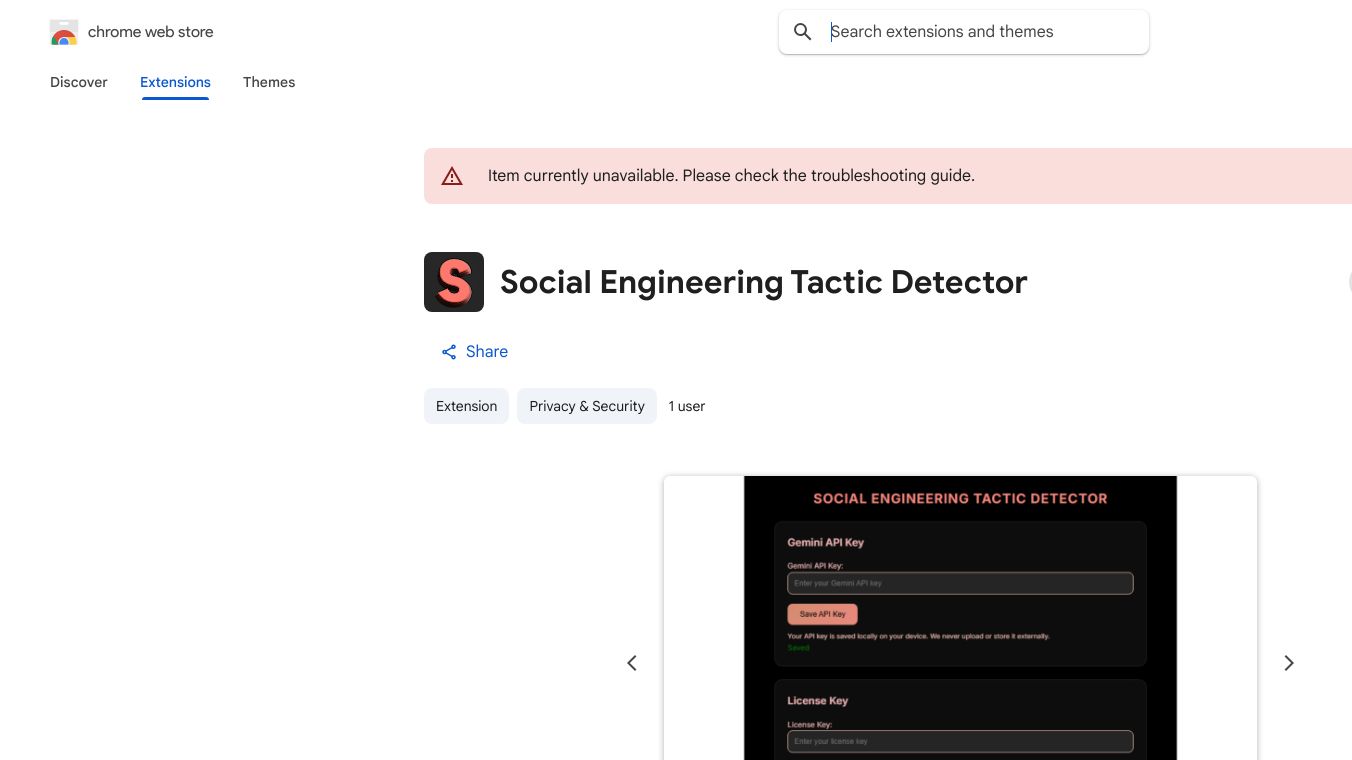Click the Social Engineering Tactic Detector title
This screenshot has height=760, width=1352.
pos(763,282)
